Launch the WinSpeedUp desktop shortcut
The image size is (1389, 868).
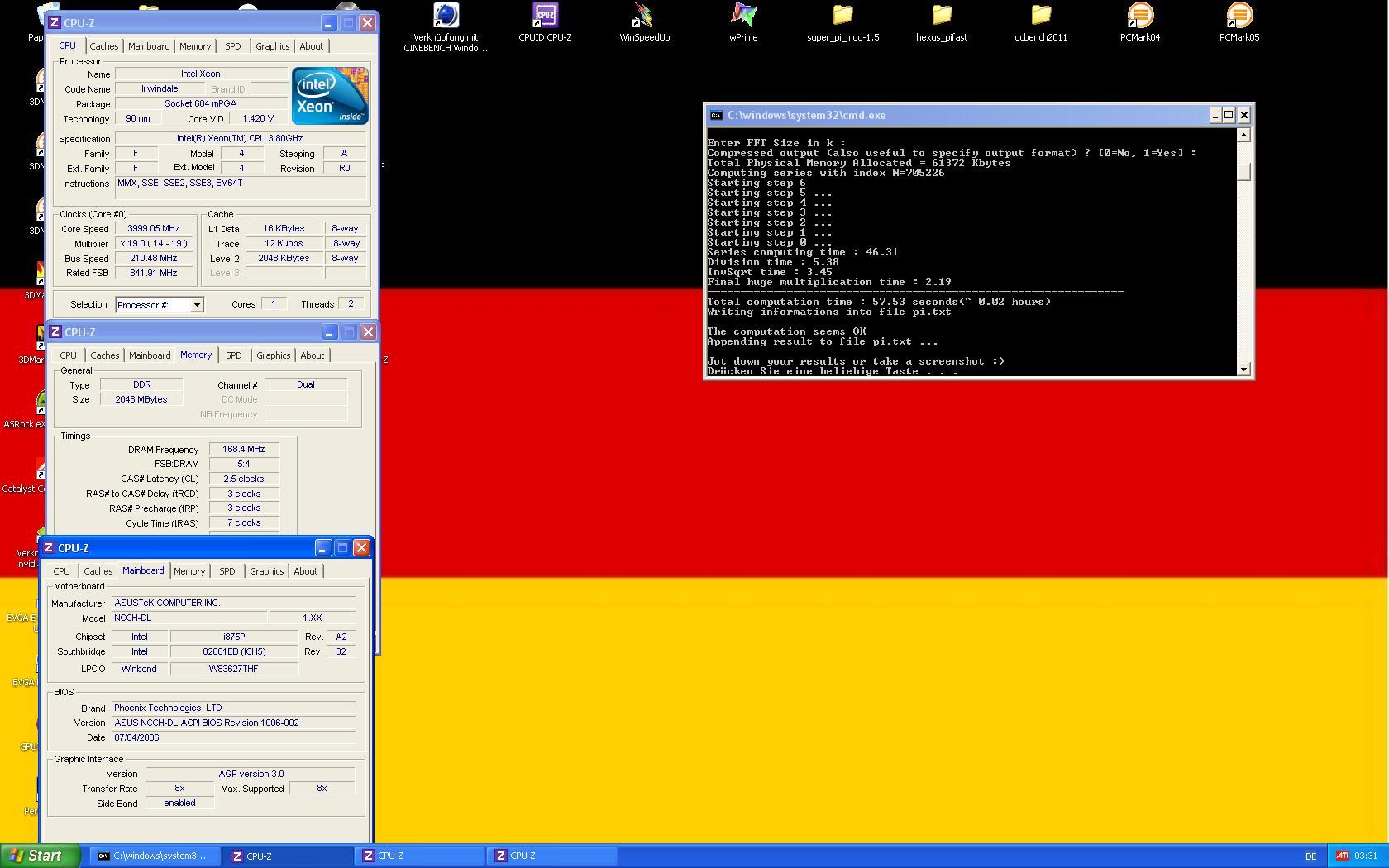644,22
